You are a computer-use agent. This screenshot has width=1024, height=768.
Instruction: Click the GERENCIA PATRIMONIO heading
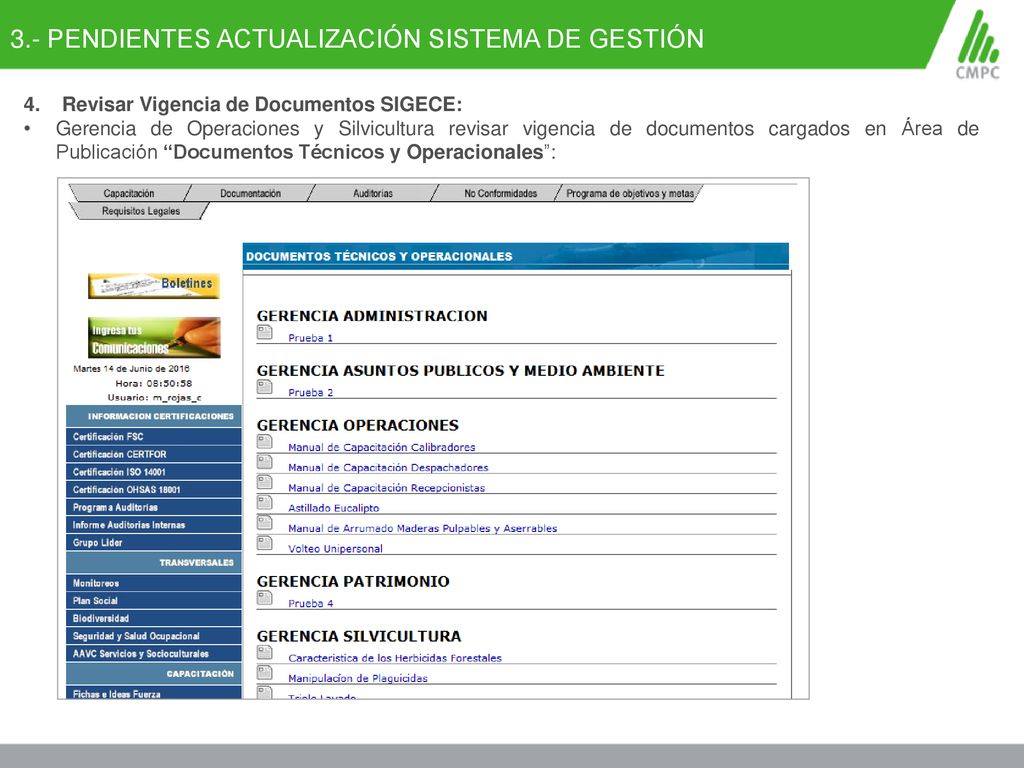[353, 581]
